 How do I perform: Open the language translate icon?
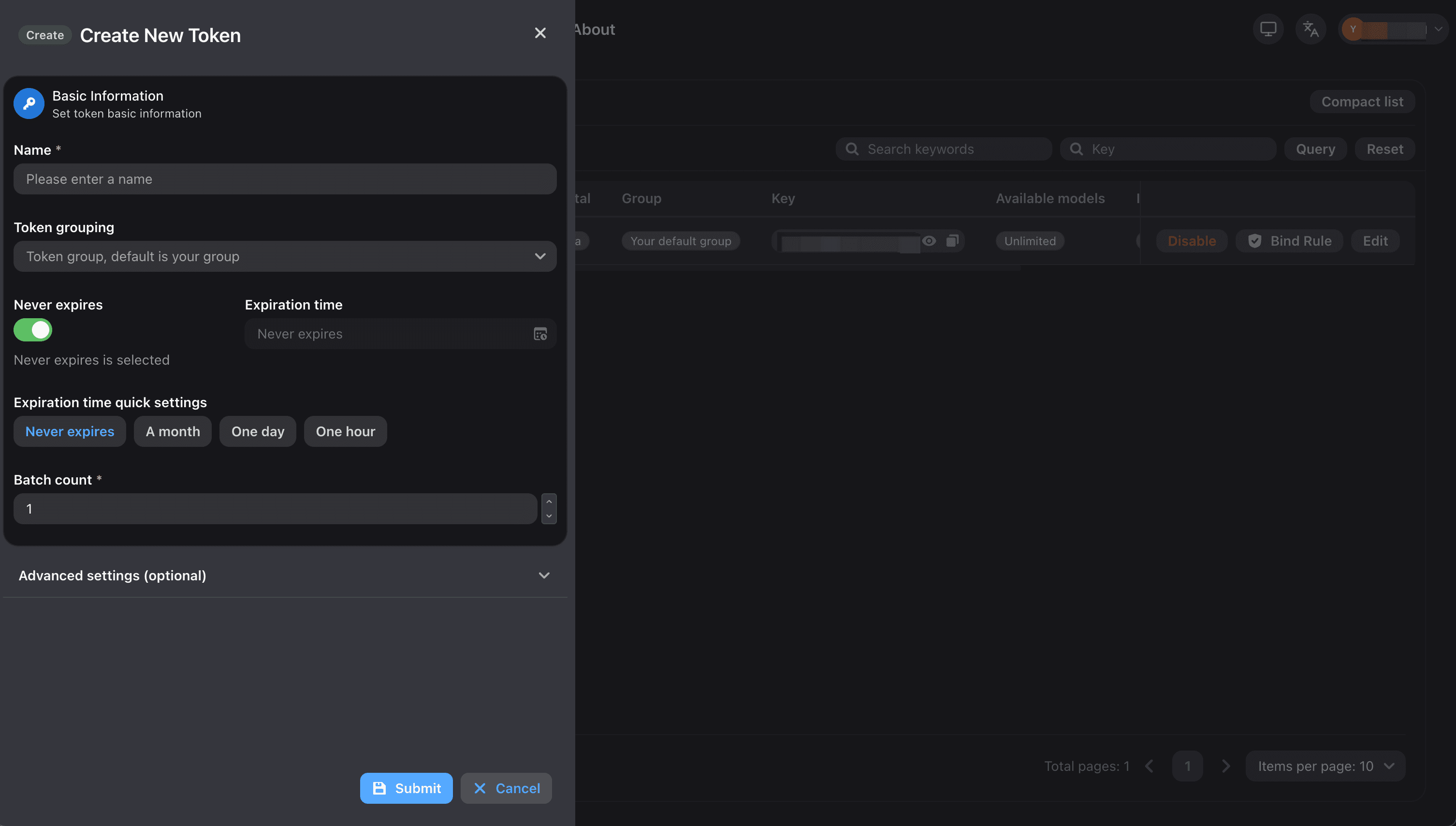coord(1310,29)
